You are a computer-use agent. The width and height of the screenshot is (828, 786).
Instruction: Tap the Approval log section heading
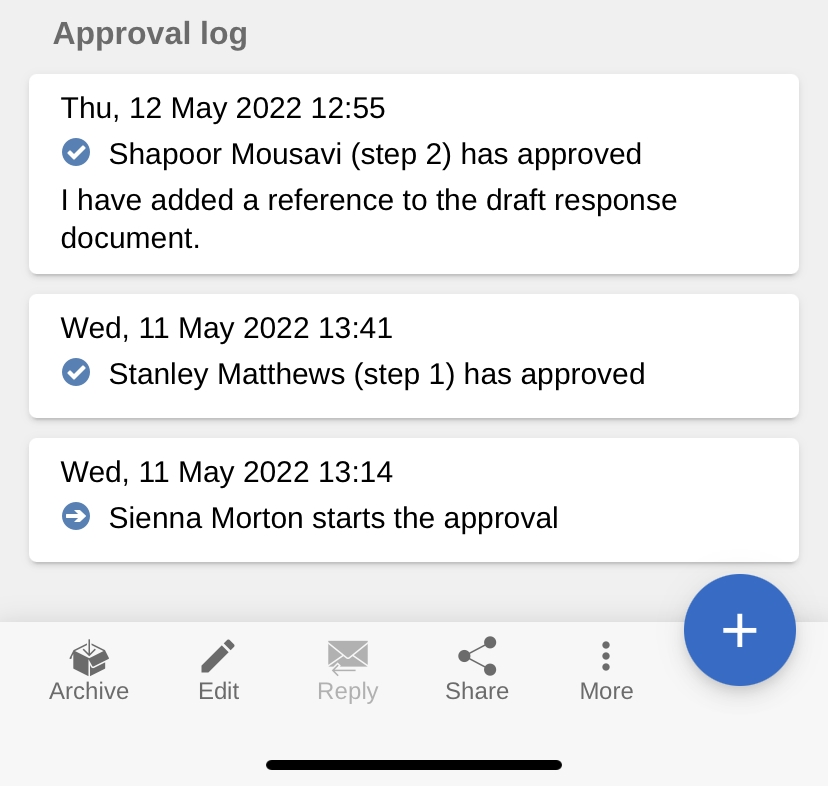150,33
